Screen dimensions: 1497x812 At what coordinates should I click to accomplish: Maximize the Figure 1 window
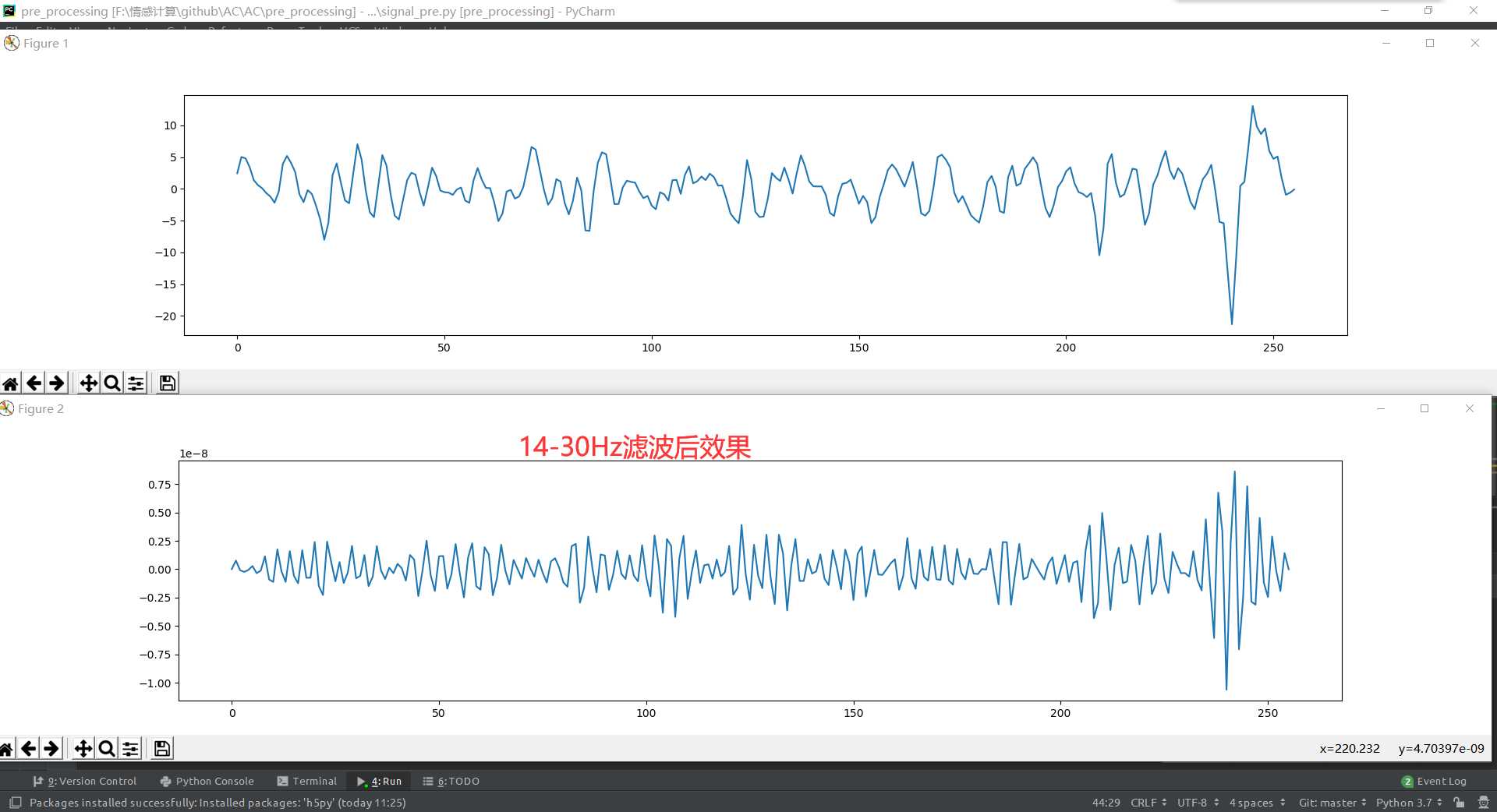point(1430,43)
